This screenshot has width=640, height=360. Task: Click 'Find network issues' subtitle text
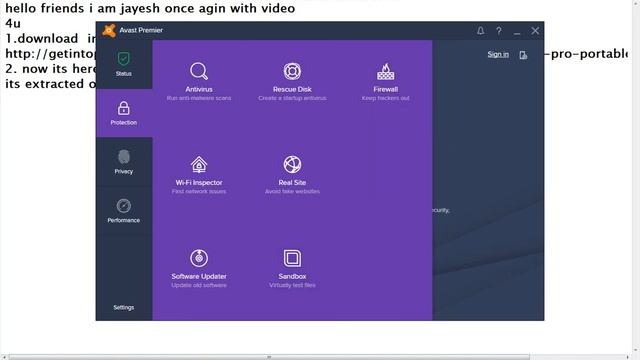click(199, 191)
